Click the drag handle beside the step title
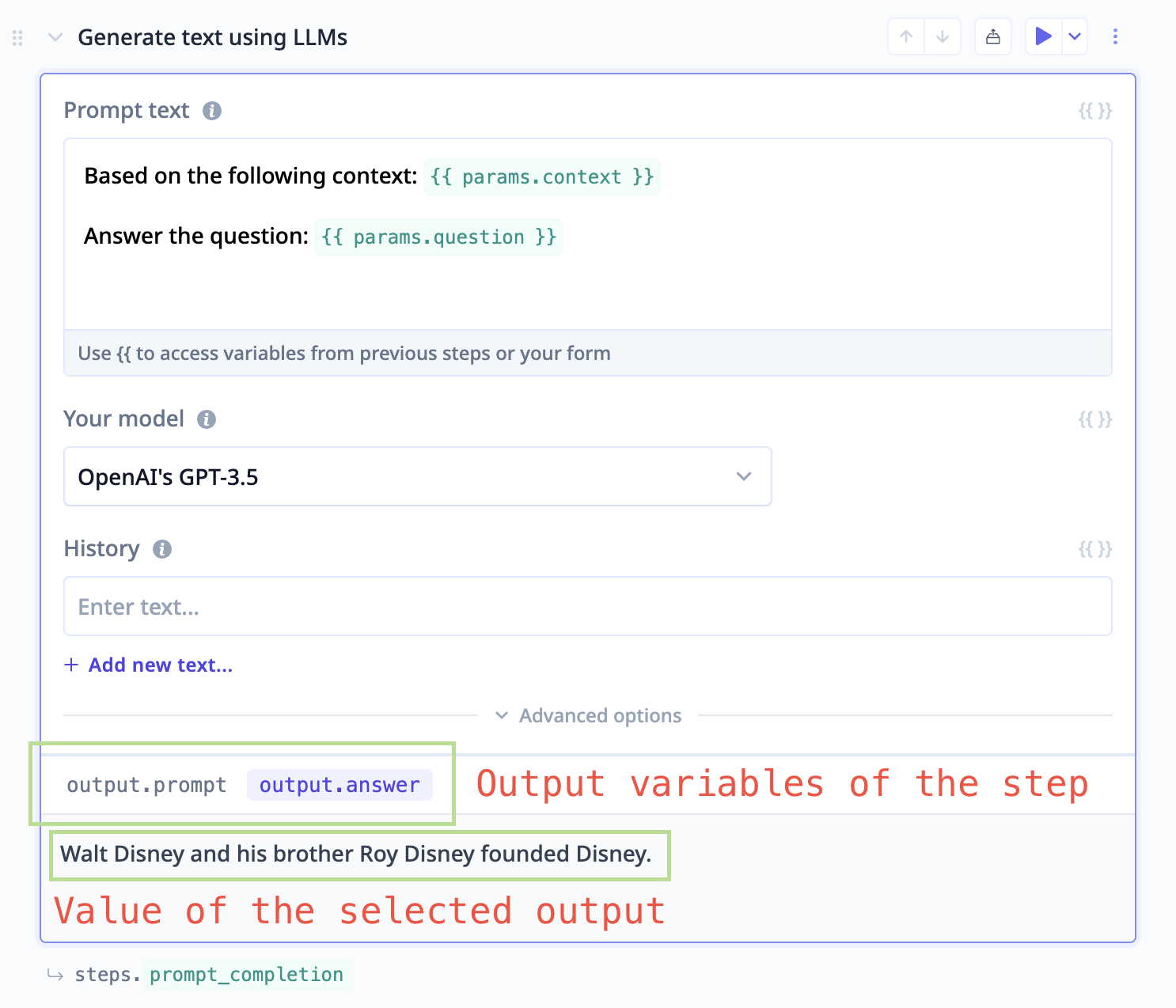1176x1008 pixels. [17, 38]
